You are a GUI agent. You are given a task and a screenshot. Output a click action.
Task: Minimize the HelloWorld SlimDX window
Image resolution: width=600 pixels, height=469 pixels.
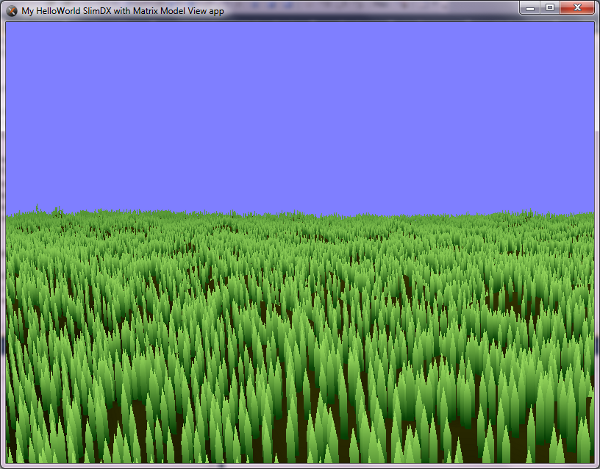pyautogui.click(x=530, y=8)
